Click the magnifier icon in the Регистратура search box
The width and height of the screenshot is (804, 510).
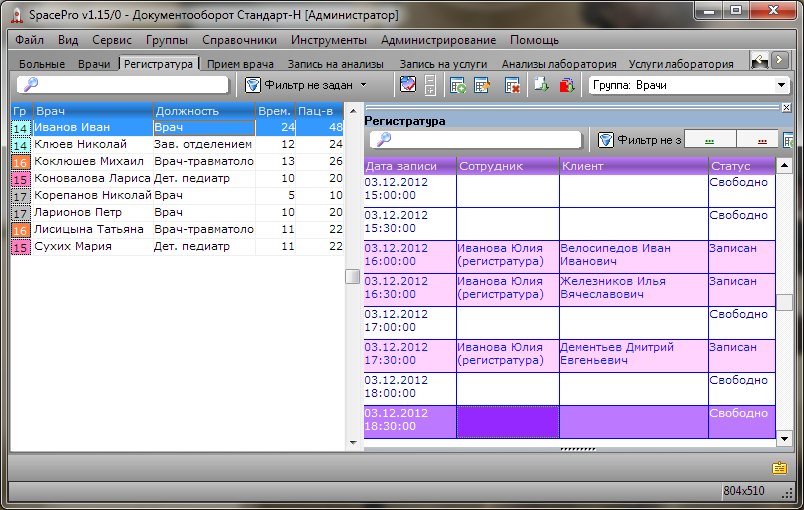pyautogui.click(x=384, y=139)
